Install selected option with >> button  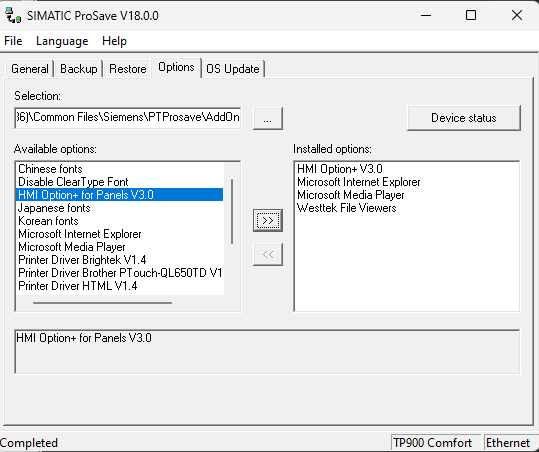click(x=268, y=220)
